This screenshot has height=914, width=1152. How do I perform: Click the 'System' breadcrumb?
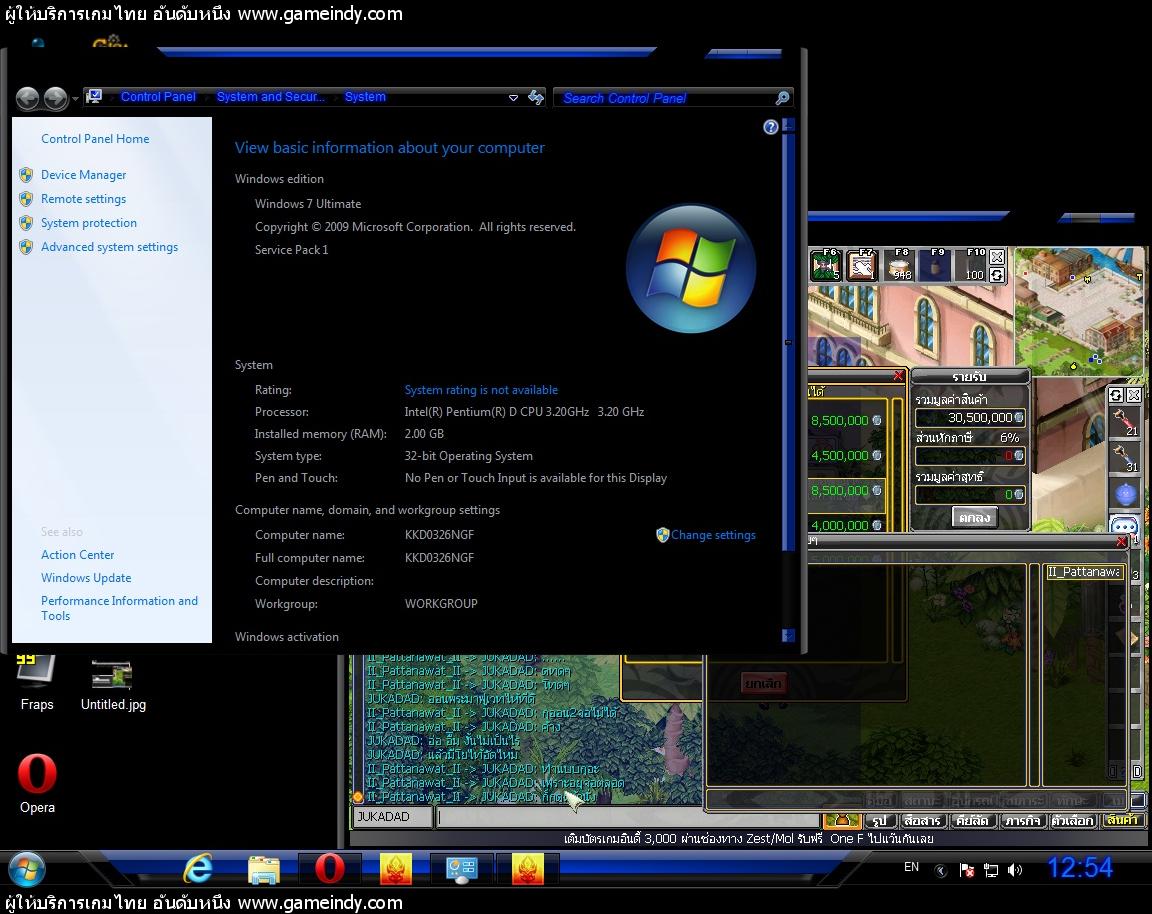click(365, 96)
